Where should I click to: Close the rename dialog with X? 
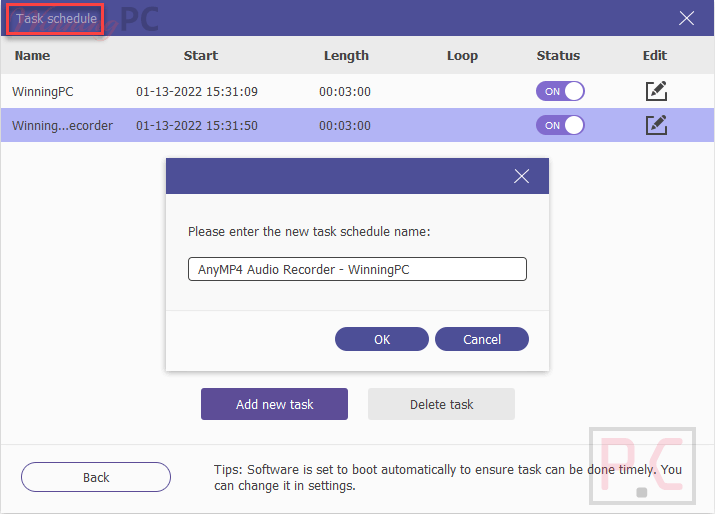[521, 176]
